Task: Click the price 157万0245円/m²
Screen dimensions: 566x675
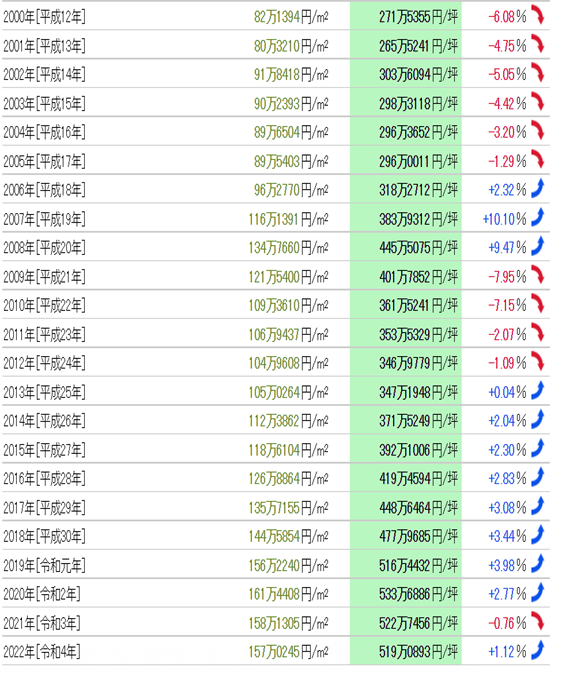Action: 288,652
